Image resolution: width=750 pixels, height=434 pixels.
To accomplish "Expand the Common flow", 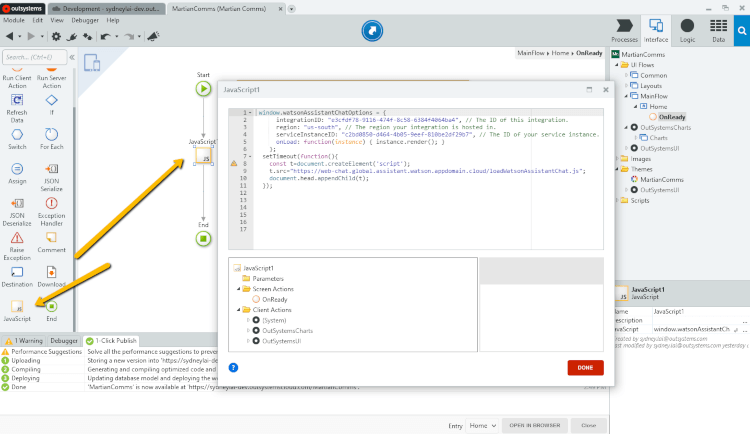I will click(x=627, y=75).
